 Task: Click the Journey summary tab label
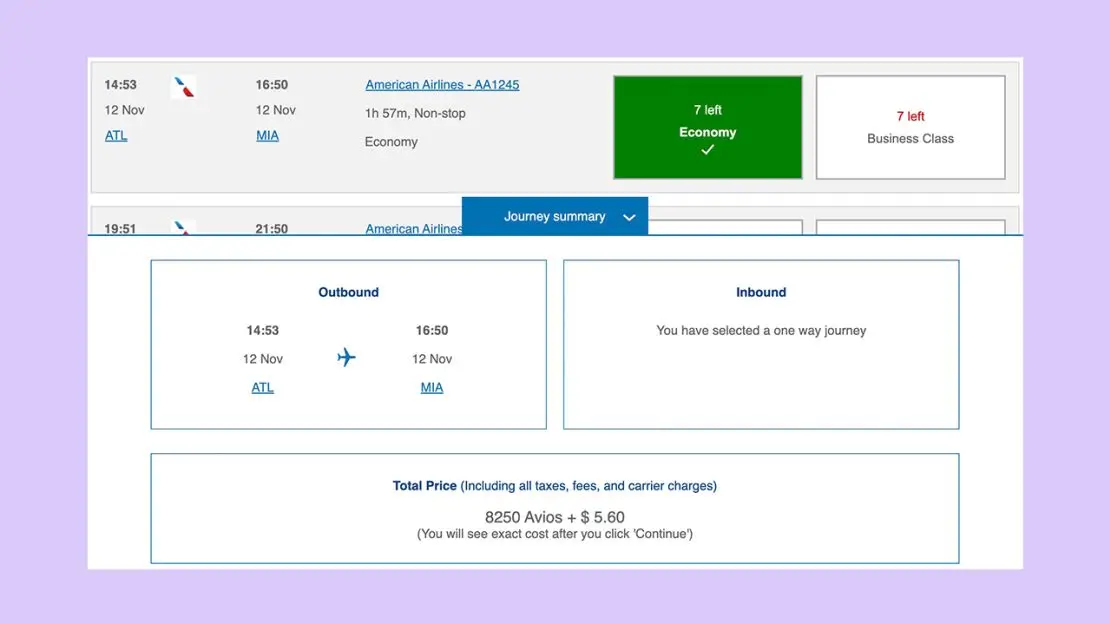[x=554, y=216]
